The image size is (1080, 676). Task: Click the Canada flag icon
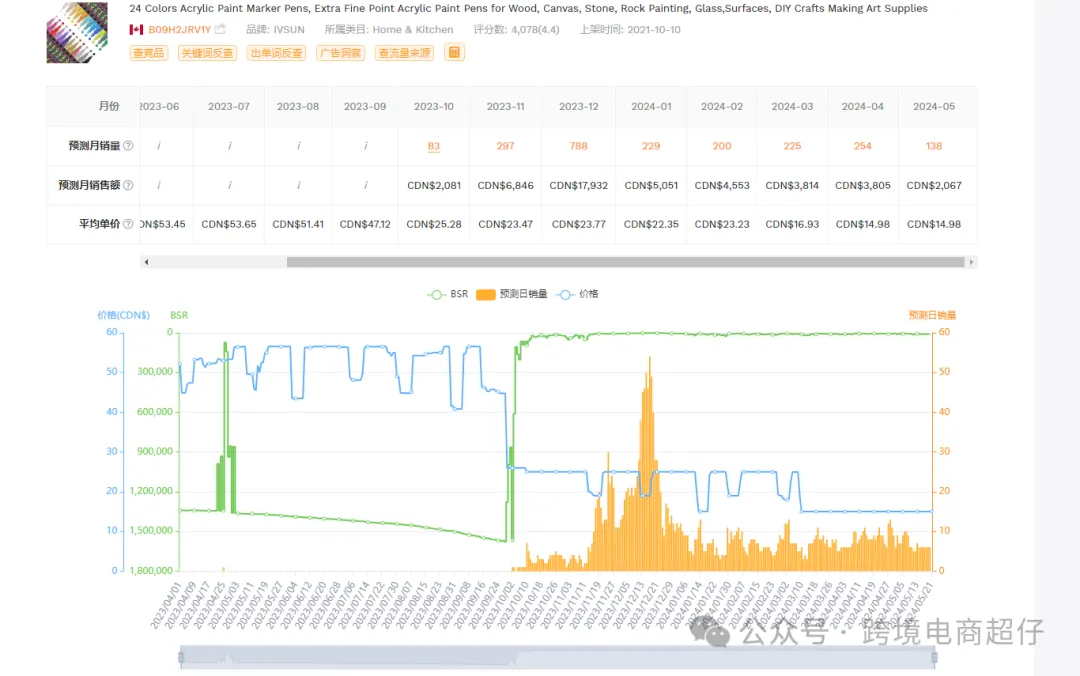(x=136, y=30)
